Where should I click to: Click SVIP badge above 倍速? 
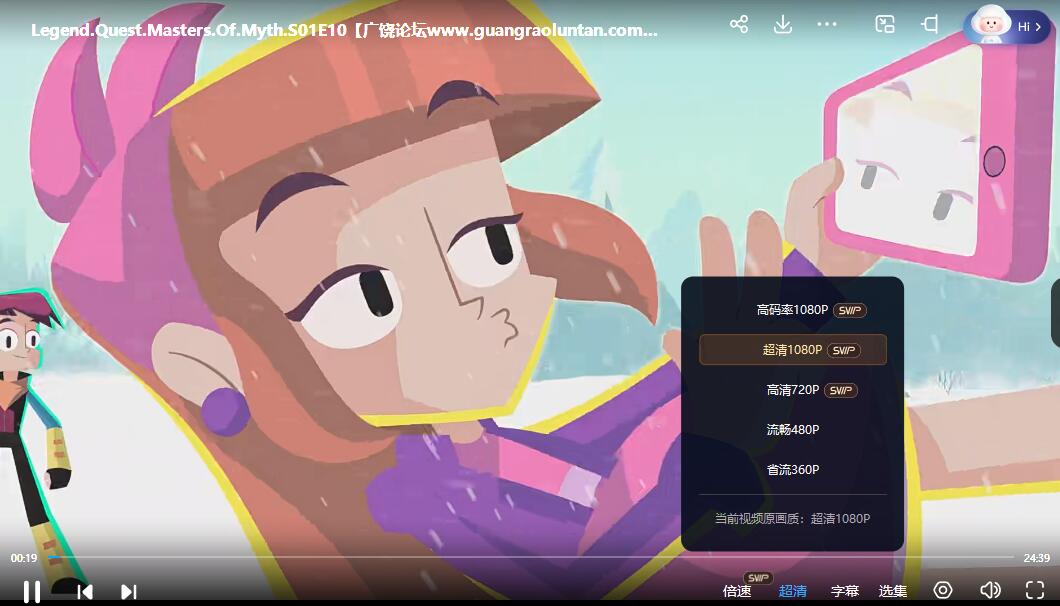click(x=758, y=578)
